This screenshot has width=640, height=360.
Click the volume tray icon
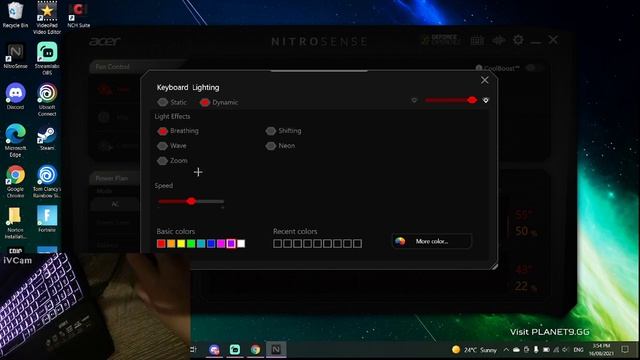click(x=565, y=350)
